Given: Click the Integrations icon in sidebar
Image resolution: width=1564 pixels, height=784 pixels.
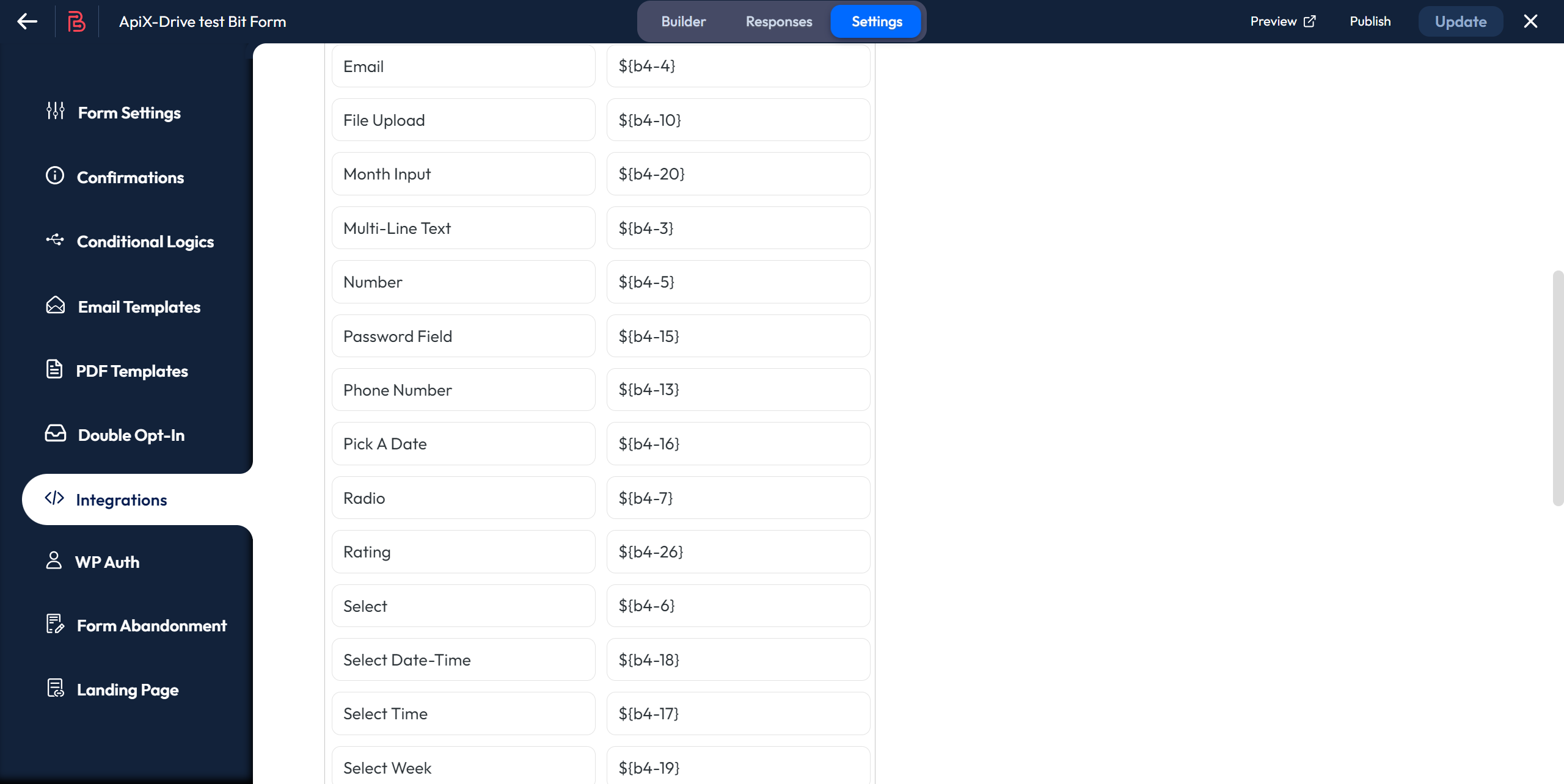Looking at the screenshot, I should coord(55,498).
